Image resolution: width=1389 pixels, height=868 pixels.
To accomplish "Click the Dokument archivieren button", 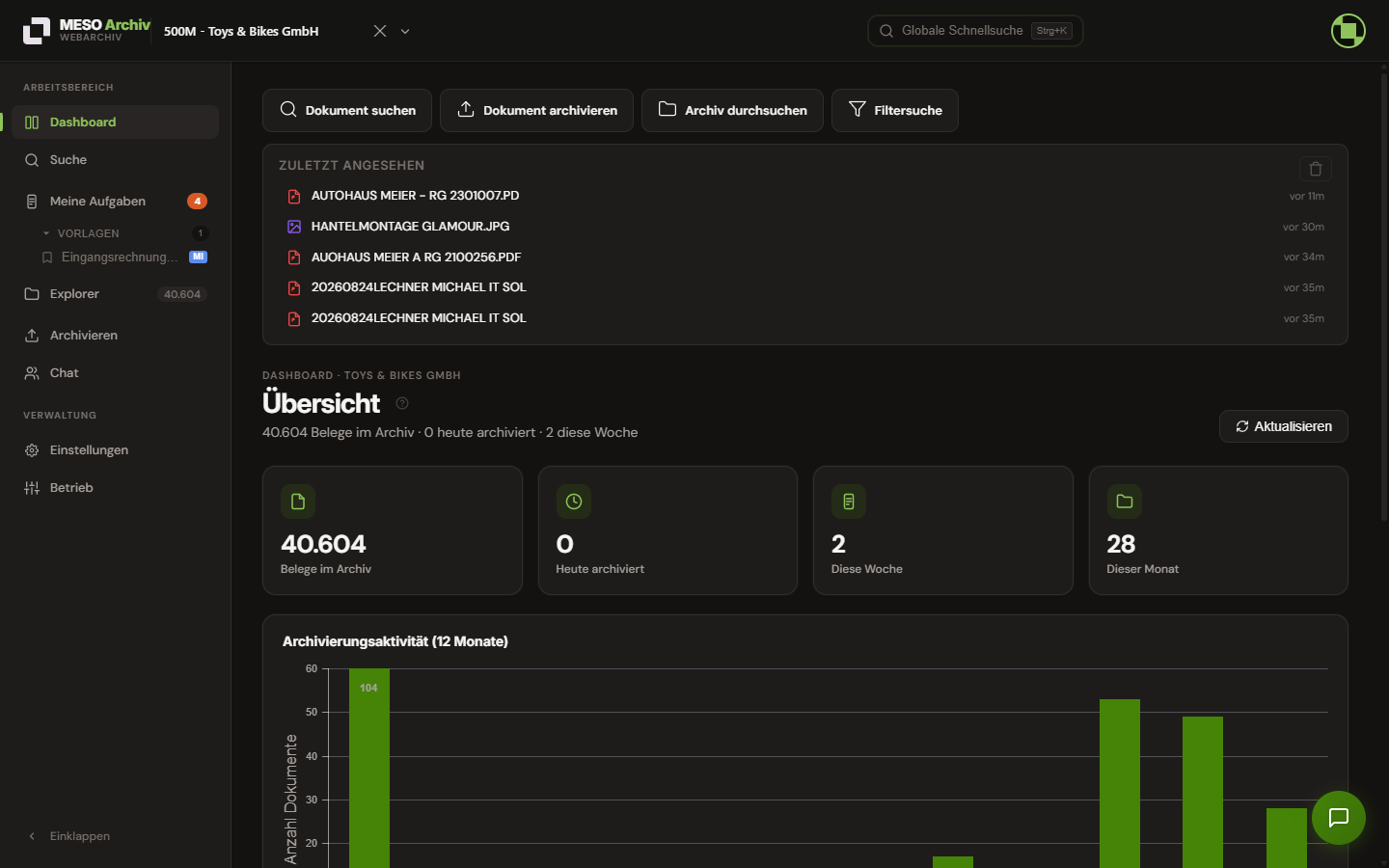I will (x=536, y=110).
